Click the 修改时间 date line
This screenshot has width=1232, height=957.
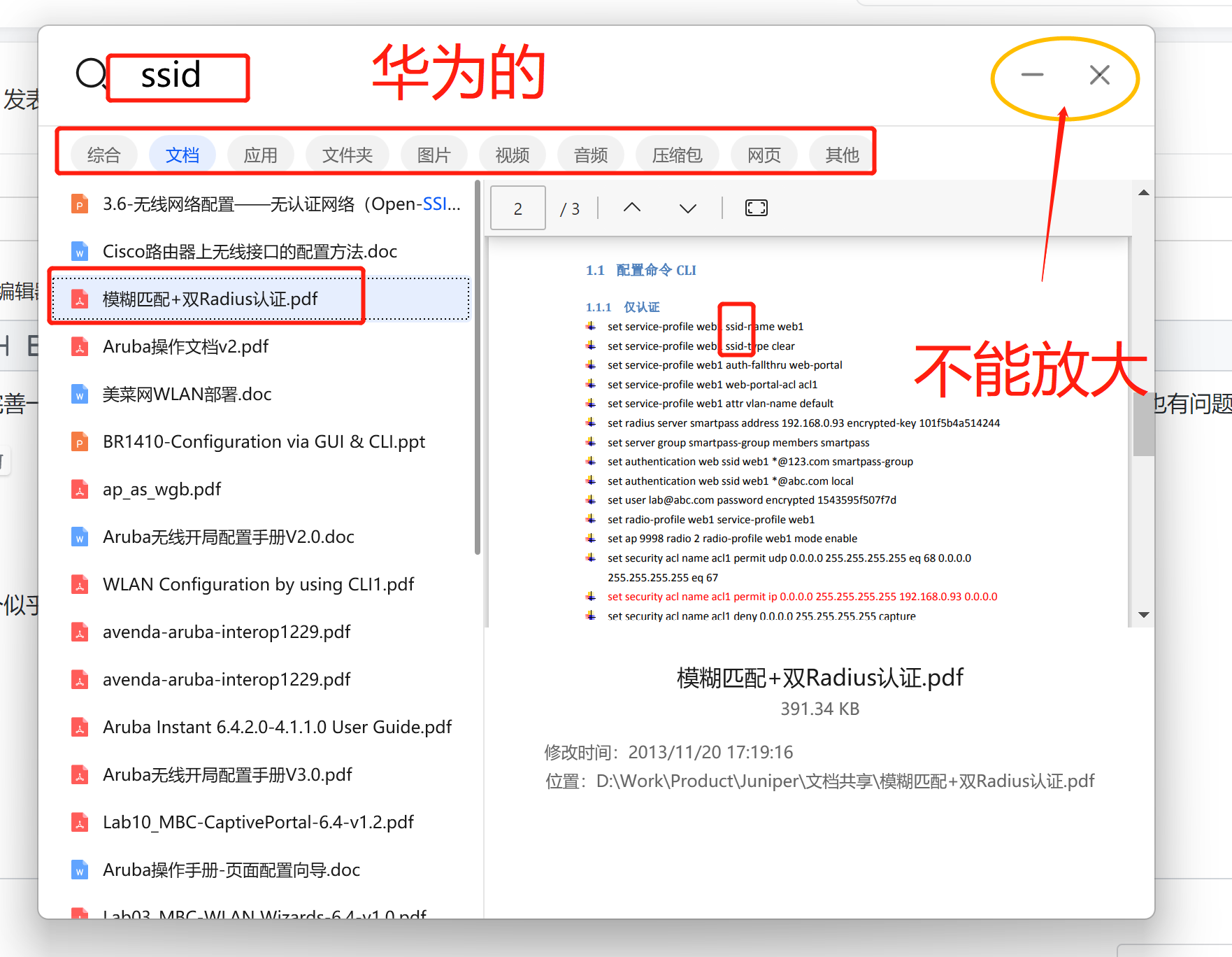click(x=669, y=752)
